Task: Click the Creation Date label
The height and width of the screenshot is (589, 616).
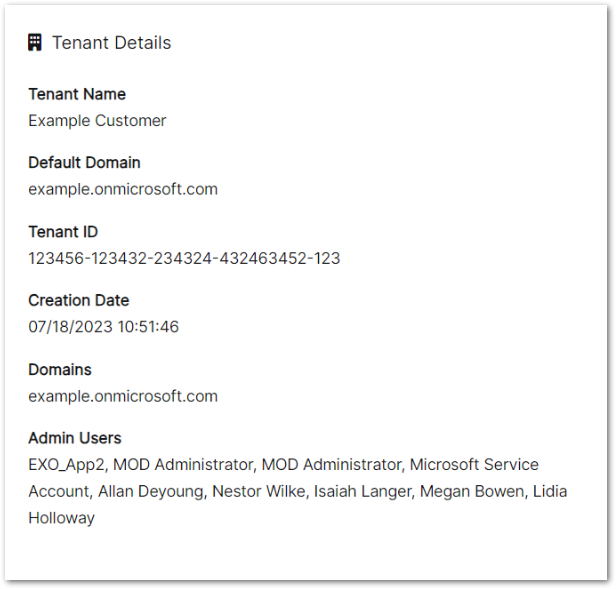Action: (78, 300)
